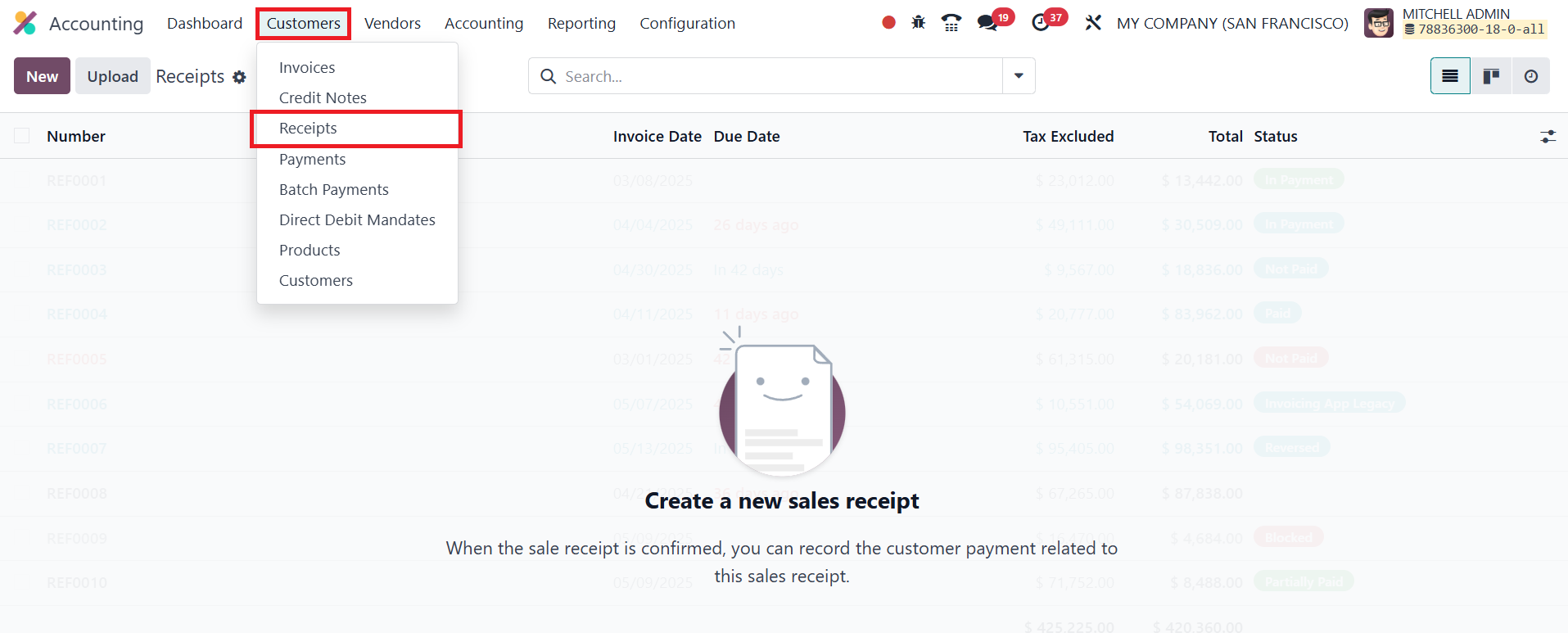Click the Upload button
Viewport: 1568px width, 633px height.
pyautogui.click(x=113, y=76)
